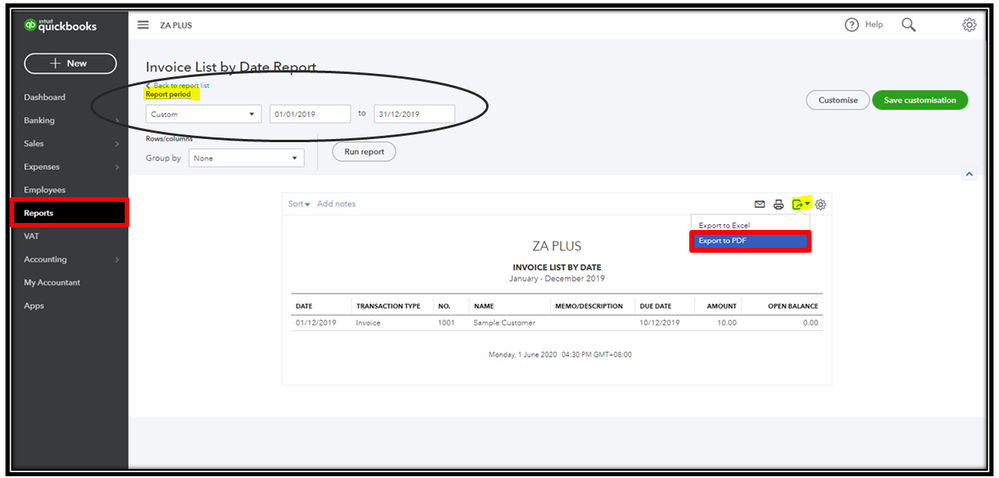This screenshot has height=478, width=999.
Task: Open the Group by None dropdown
Action: (247, 158)
